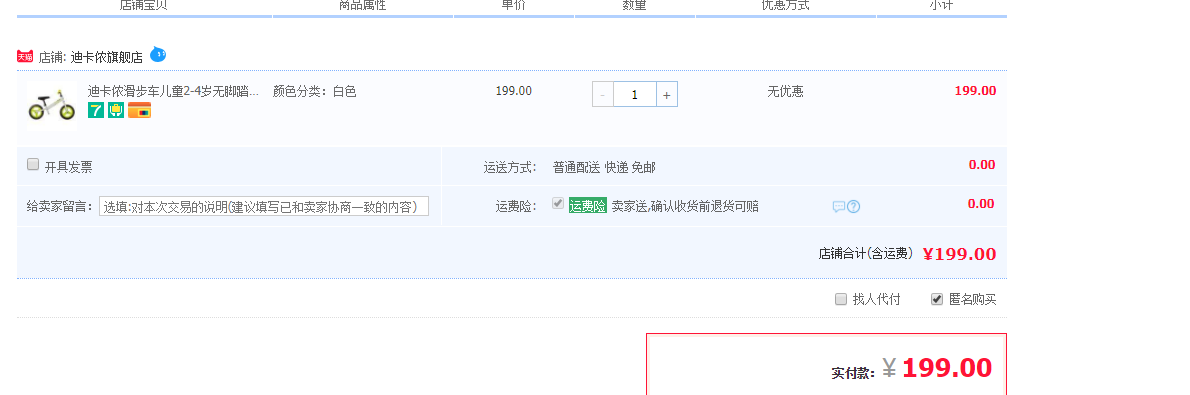This screenshot has width=1190, height=395.
Task: Open Wangwang chat with the seller
Action: pos(158,54)
